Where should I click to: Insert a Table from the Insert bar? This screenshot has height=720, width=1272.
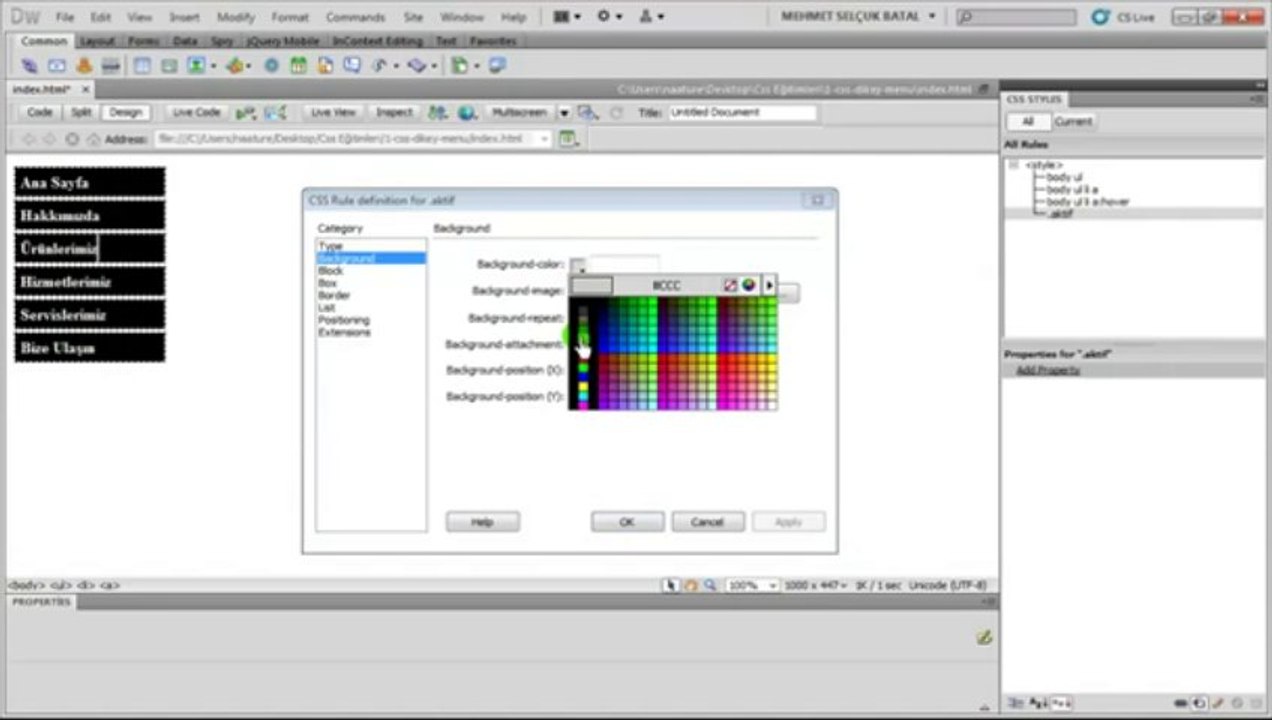click(142, 66)
